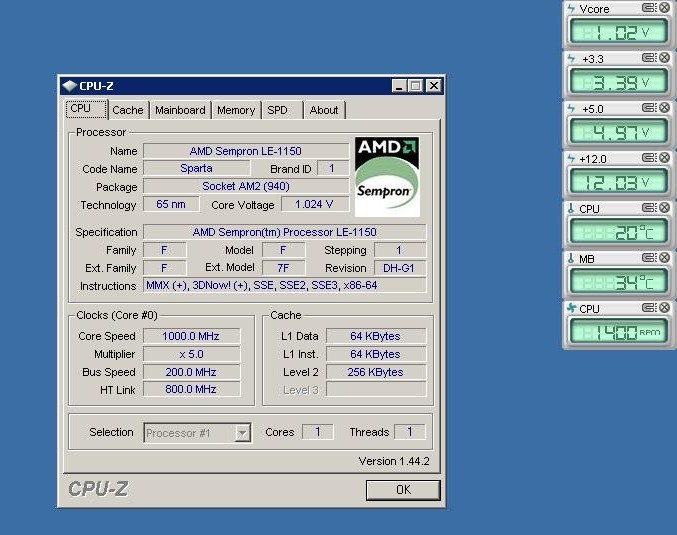The height and width of the screenshot is (535, 677).
Task: Click the Name field AMD Sempron LE-1150
Action: coord(246,151)
